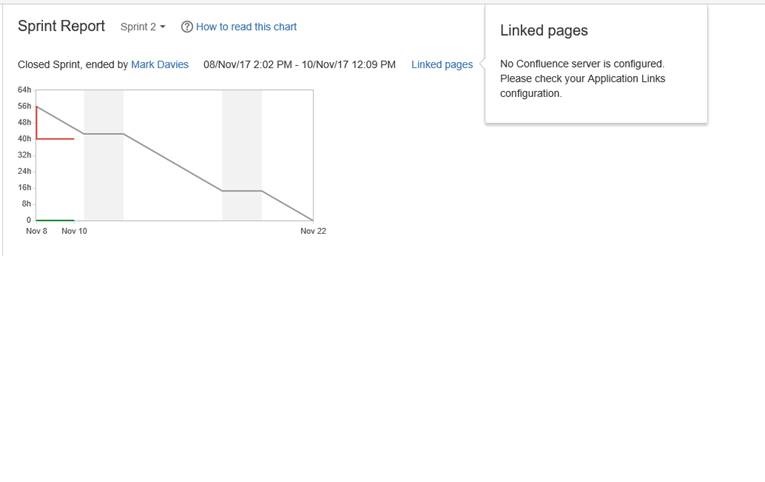Select the Sprint Report heading text
The height and width of the screenshot is (482, 765).
click(61, 26)
